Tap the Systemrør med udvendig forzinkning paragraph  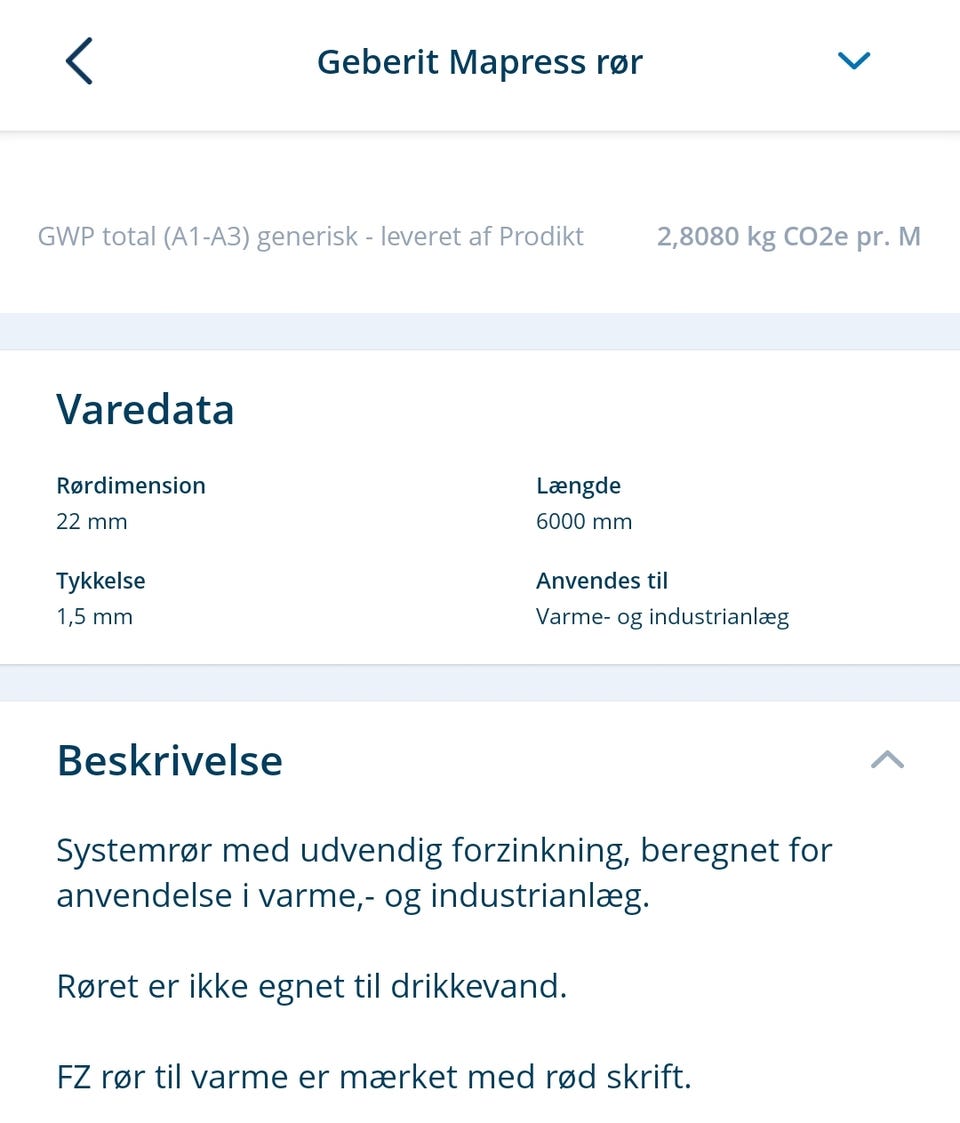click(x=444, y=851)
